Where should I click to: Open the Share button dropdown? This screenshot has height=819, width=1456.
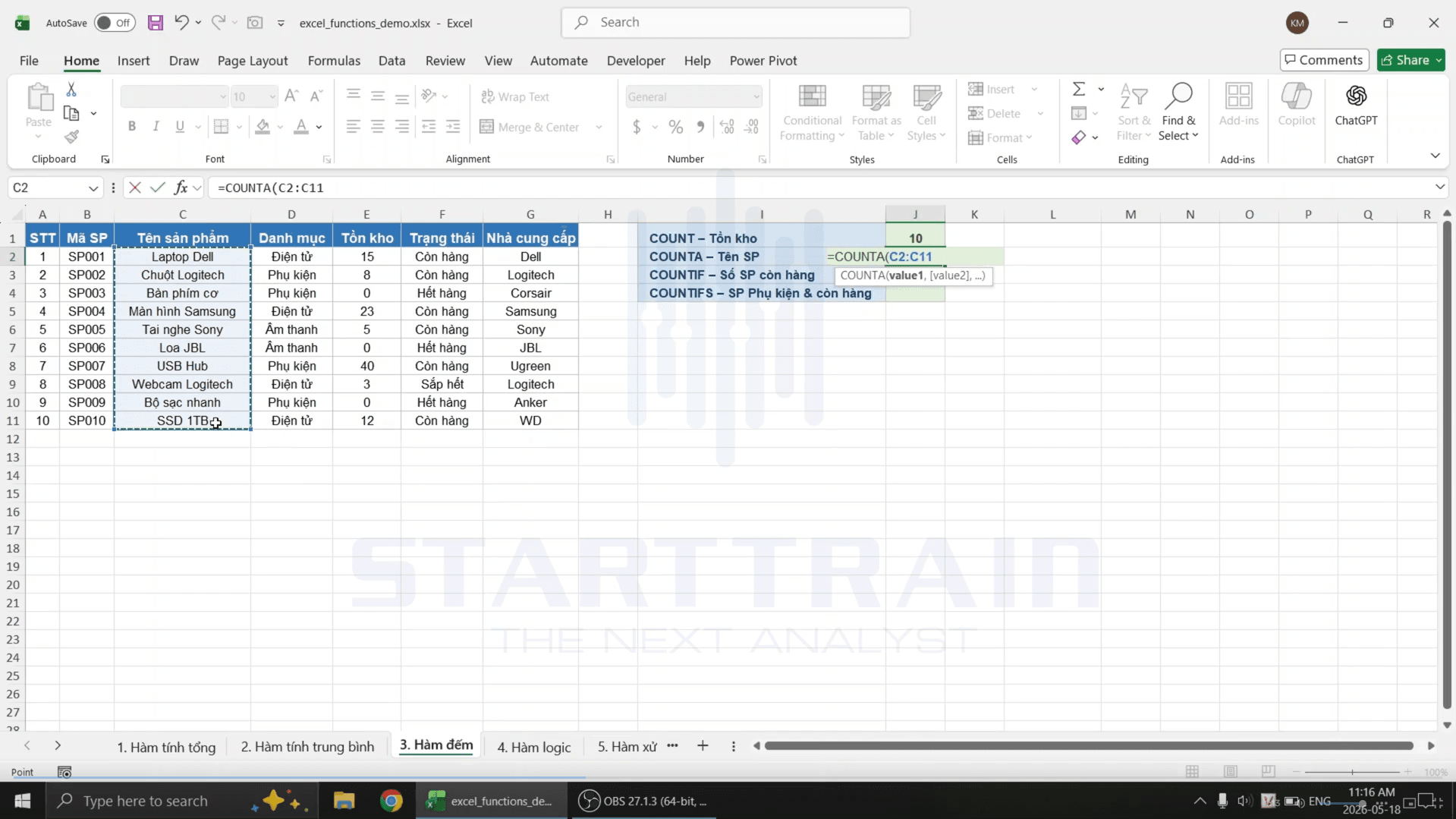1438,60
